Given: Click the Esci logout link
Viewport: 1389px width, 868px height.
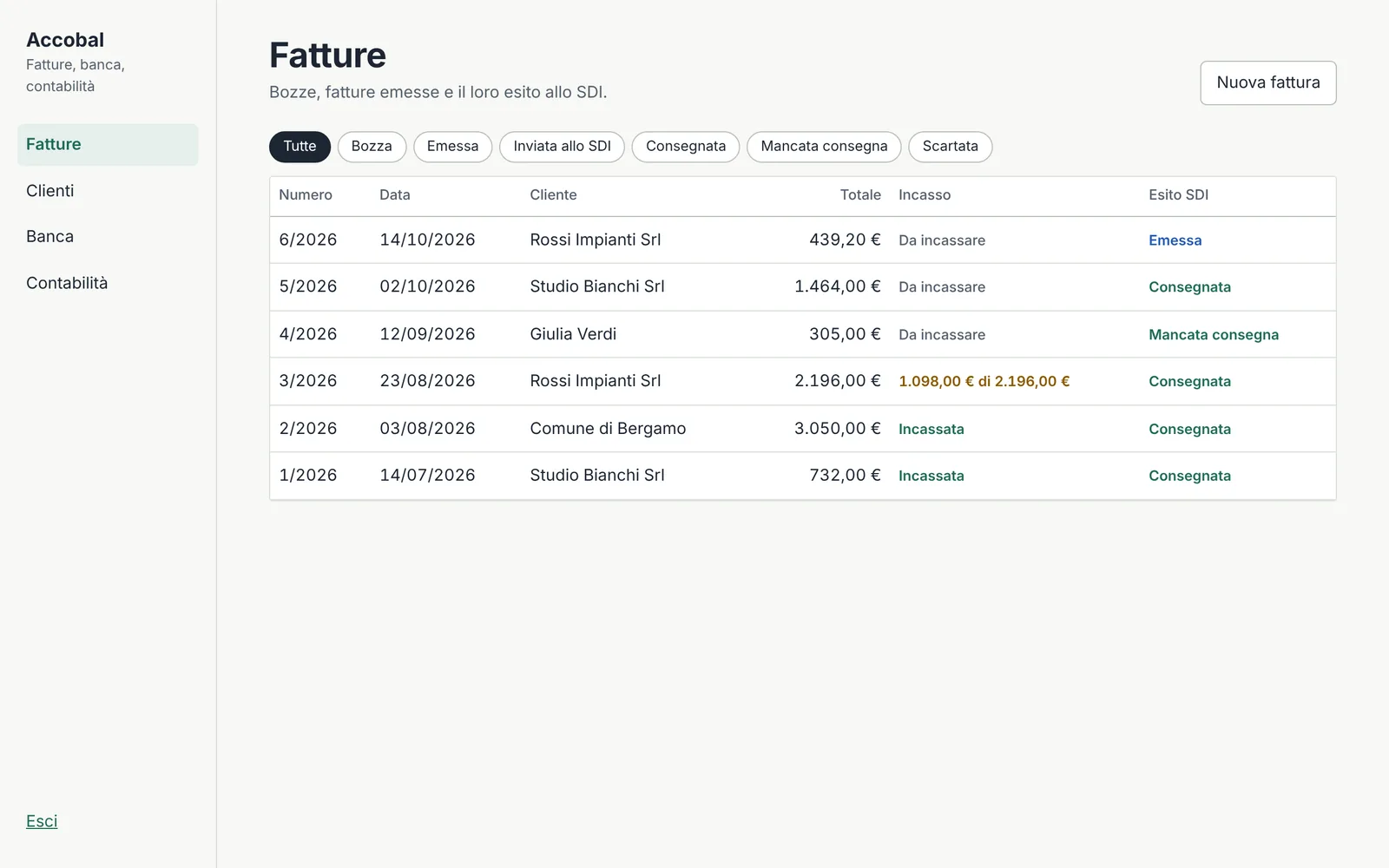Looking at the screenshot, I should [x=42, y=821].
